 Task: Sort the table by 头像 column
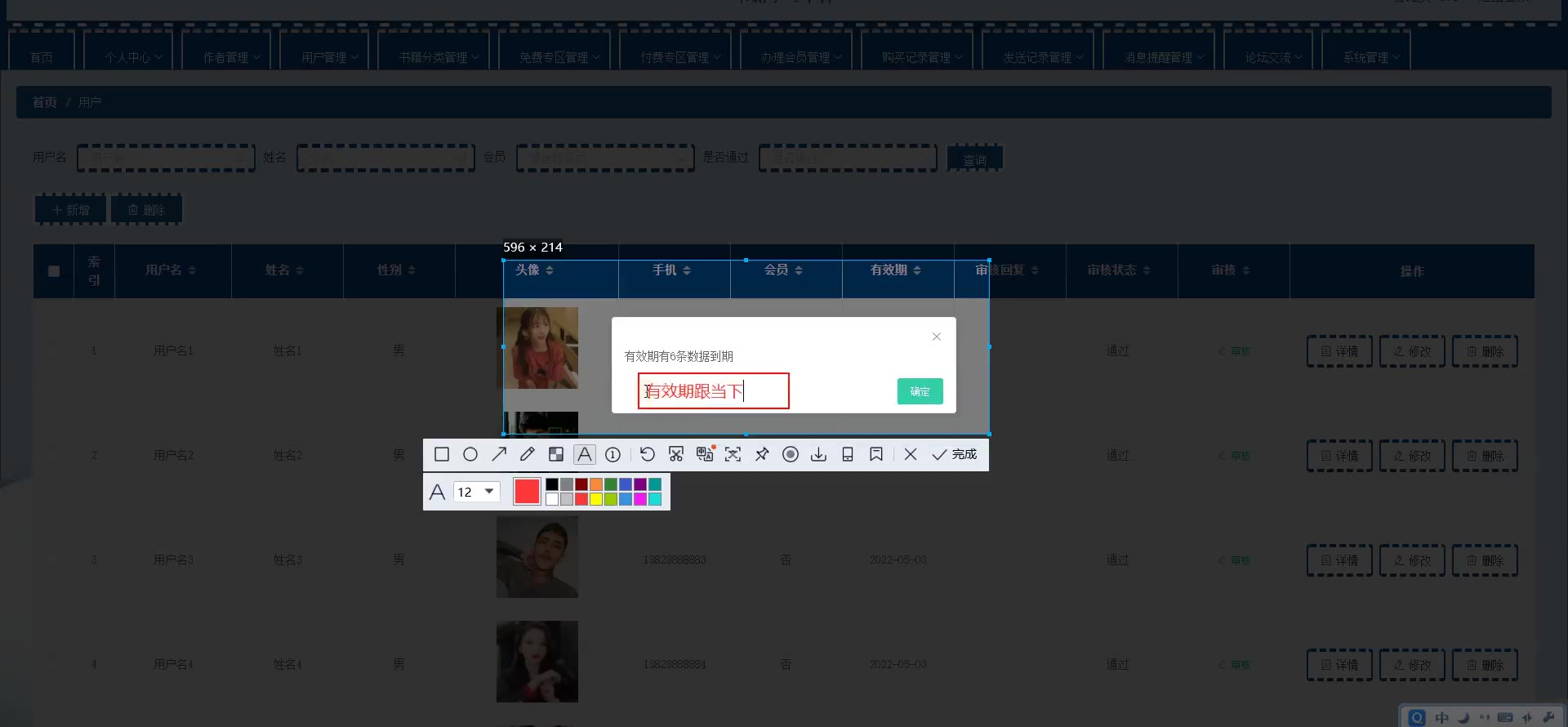pyautogui.click(x=550, y=270)
